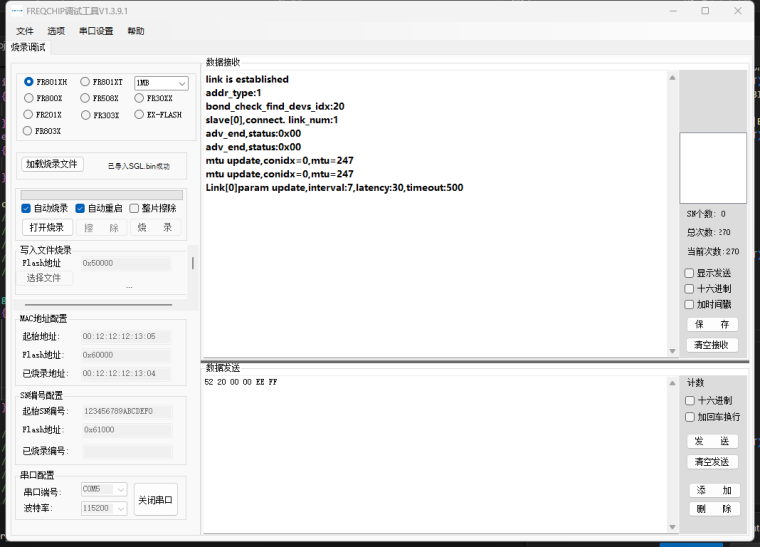This screenshot has height=547, width=760.
Task: Click the send area scroll-down arrow
Action: [671, 526]
